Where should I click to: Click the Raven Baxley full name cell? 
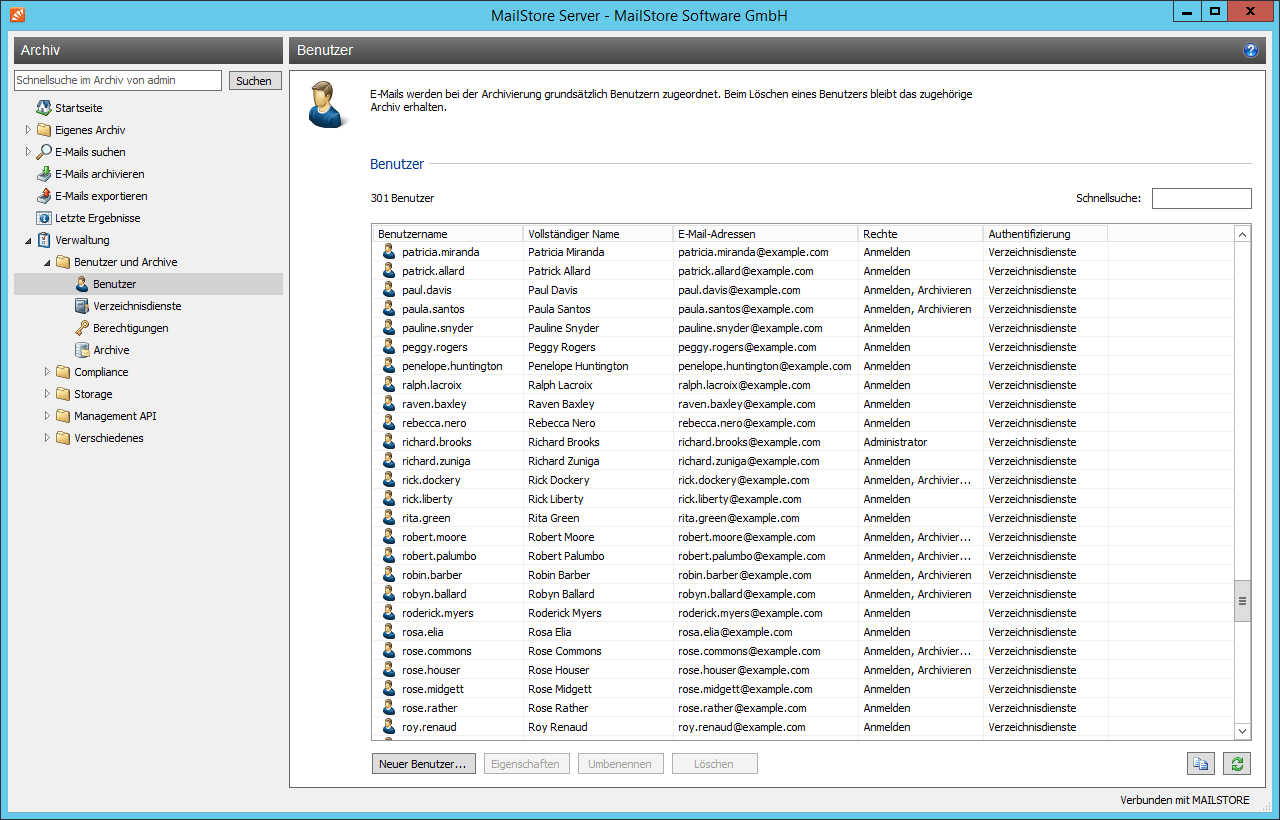[561, 404]
